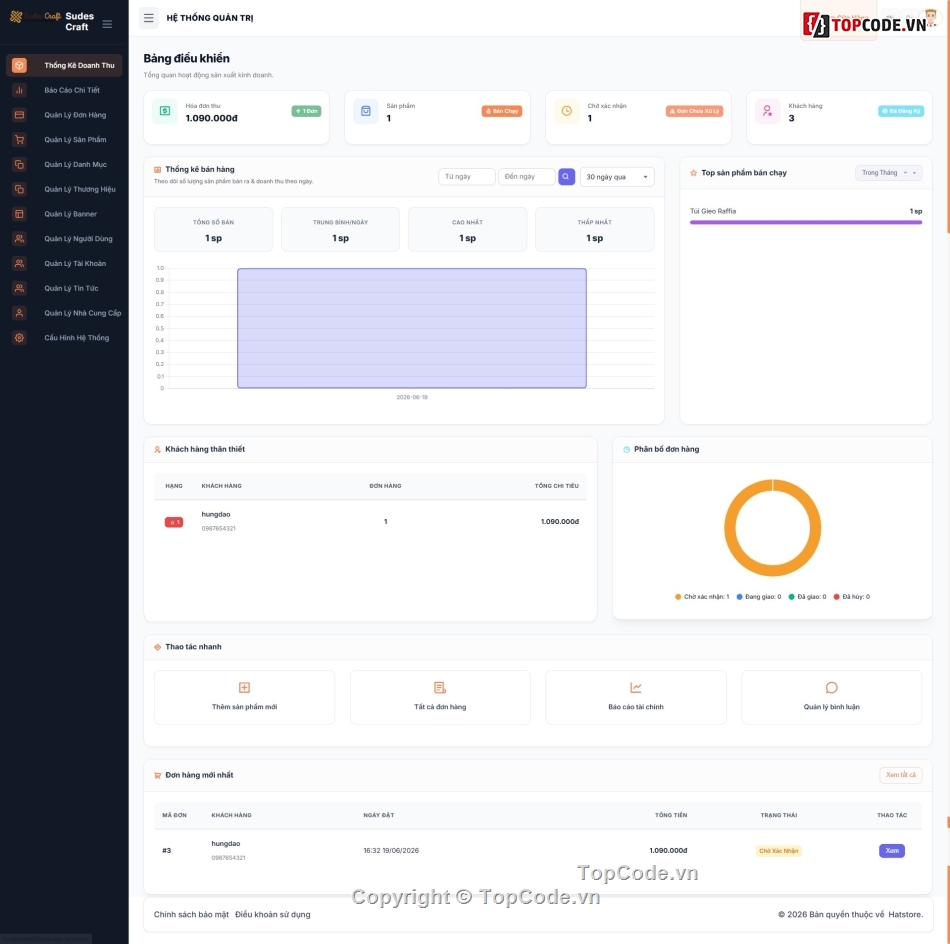
Task: Open the Điều khoản sử dụng link
Action: click(x=273, y=914)
